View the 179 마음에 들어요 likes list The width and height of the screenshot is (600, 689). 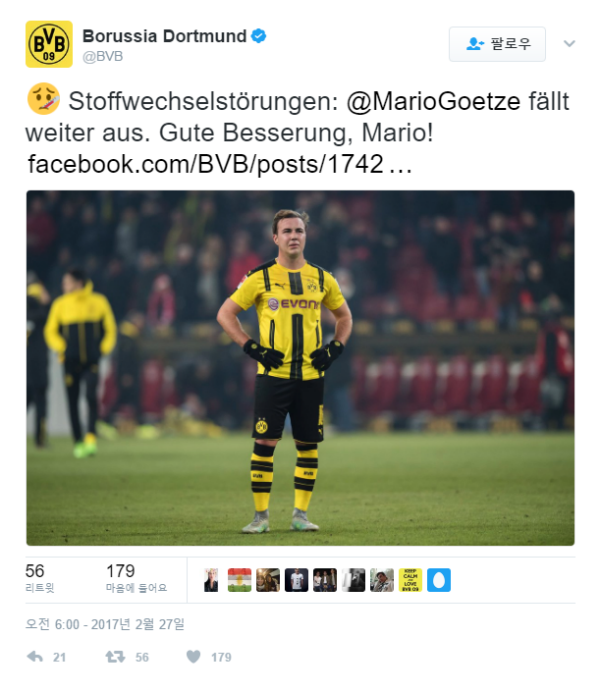pos(137,578)
